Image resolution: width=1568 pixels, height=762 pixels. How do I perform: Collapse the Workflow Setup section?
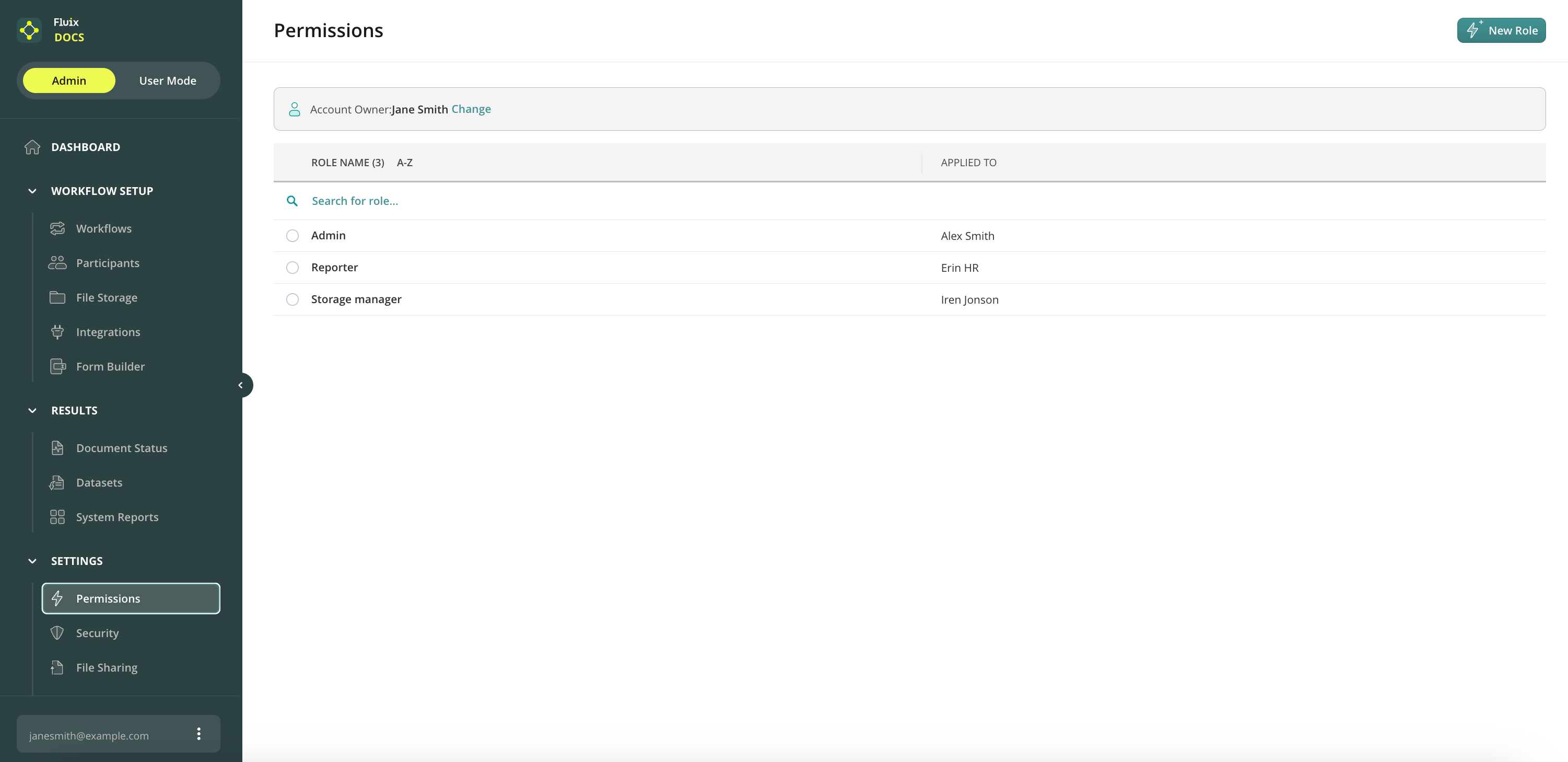coord(32,191)
